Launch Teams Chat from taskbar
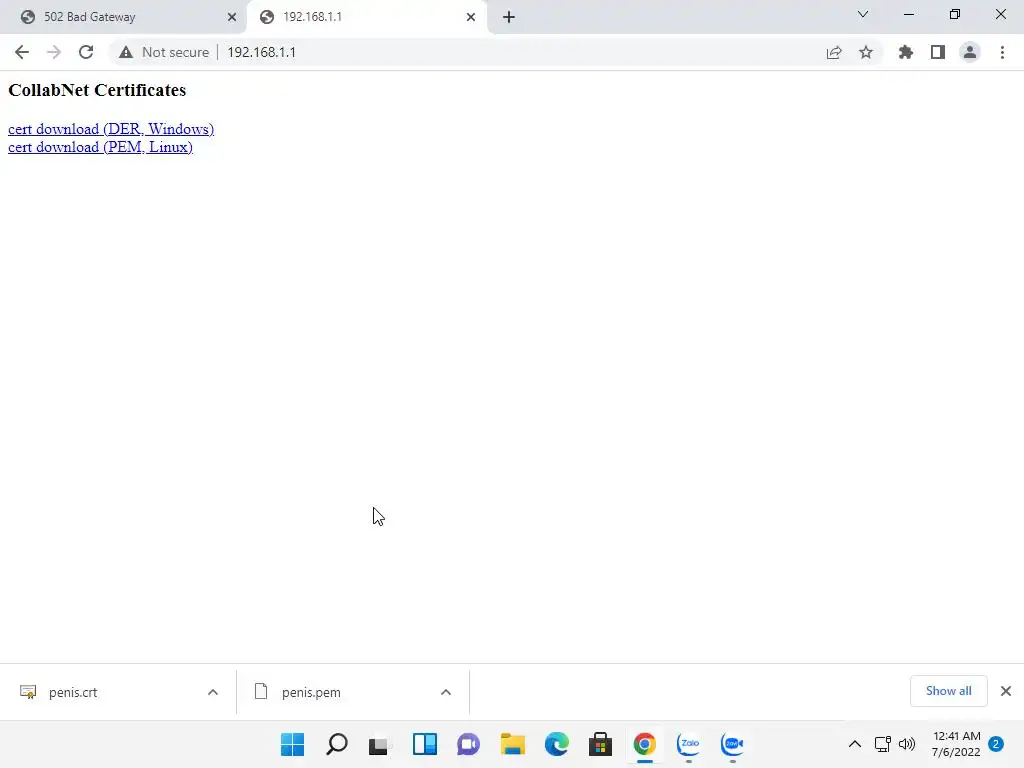Viewport: 1024px width, 768px height. coord(468,744)
